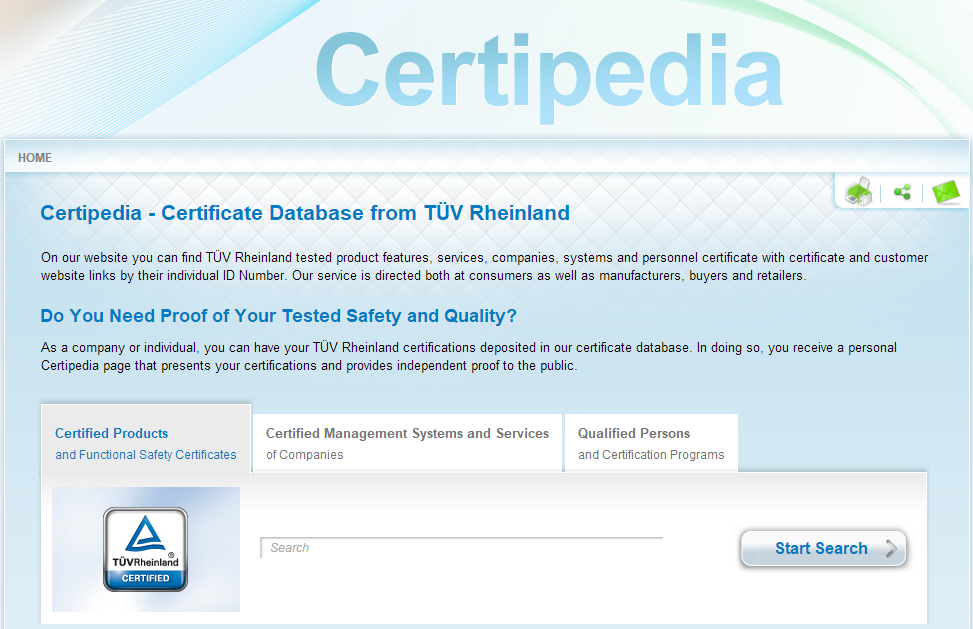Click 'Do You Need Proof of Your Tested Safety' heading

click(x=278, y=316)
